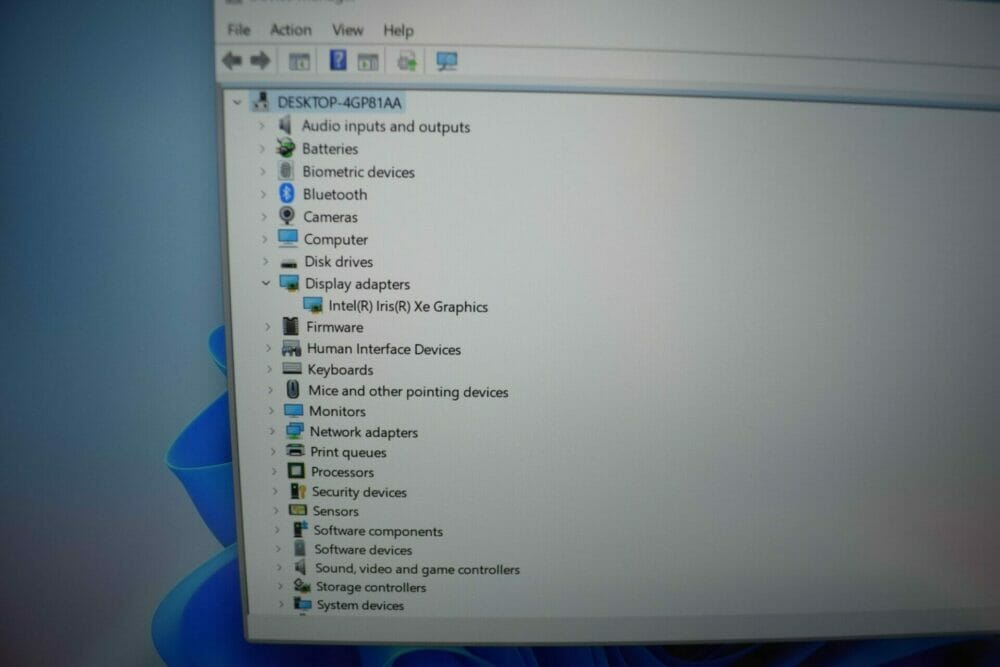The image size is (1000, 667).
Task: Collapse the Display adapters chevron
Action: [x=266, y=283]
